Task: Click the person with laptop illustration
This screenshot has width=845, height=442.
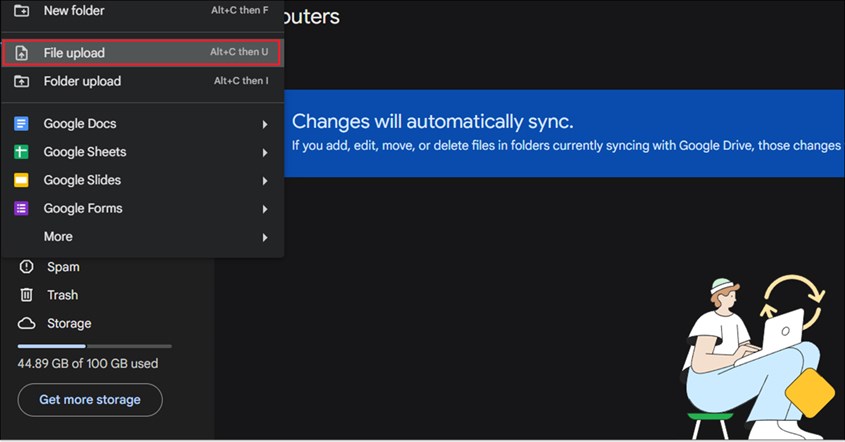Action: pyautogui.click(x=760, y=358)
